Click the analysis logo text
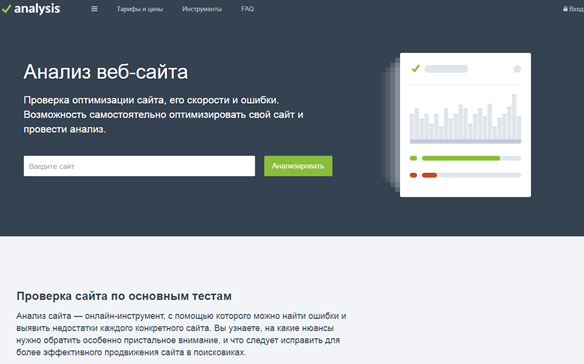Image resolution: width=584 pixels, height=364 pixels. [37, 9]
